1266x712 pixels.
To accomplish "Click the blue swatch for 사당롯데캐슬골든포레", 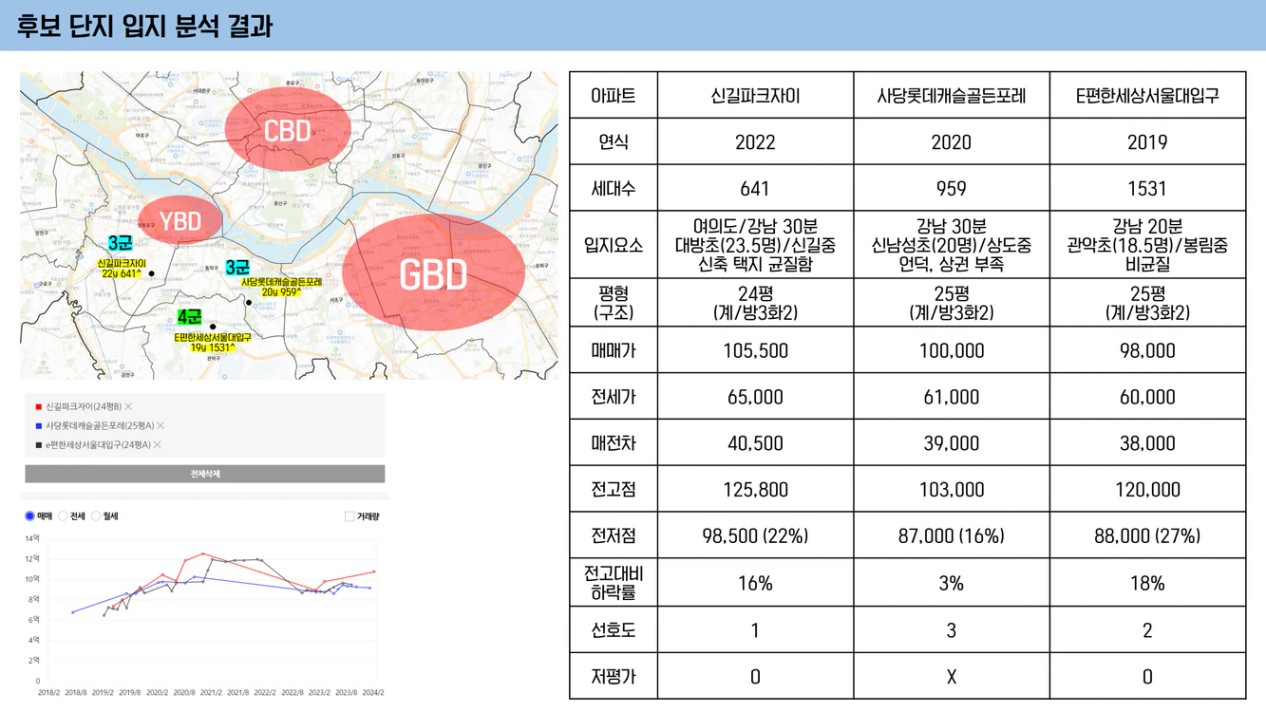I will (x=38, y=426).
